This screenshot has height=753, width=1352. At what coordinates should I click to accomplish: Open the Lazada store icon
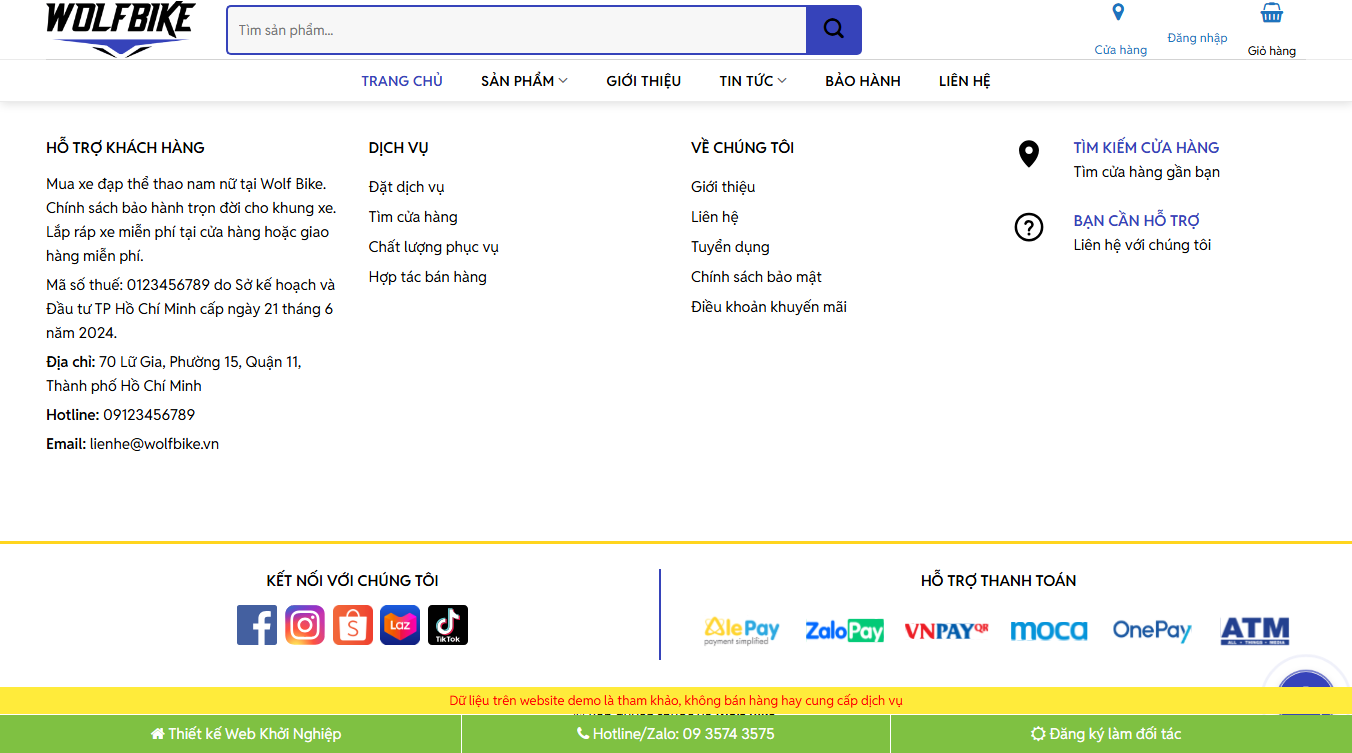pos(400,625)
